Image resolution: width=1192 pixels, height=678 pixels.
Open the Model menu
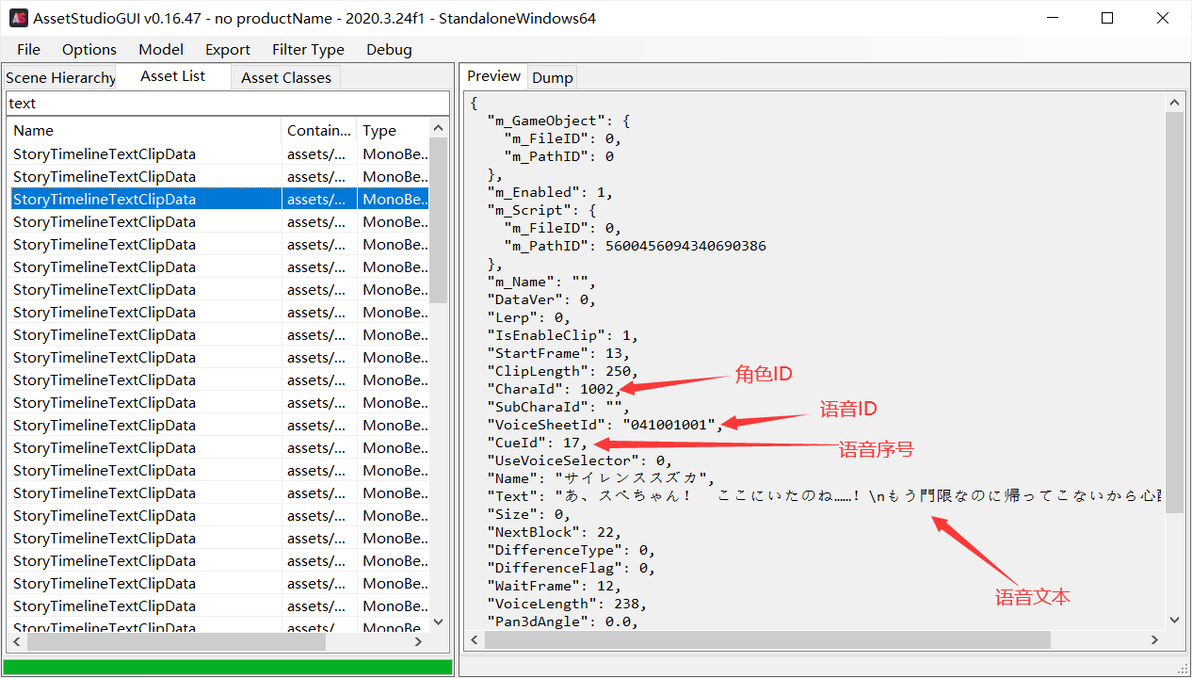[x=160, y=49]
